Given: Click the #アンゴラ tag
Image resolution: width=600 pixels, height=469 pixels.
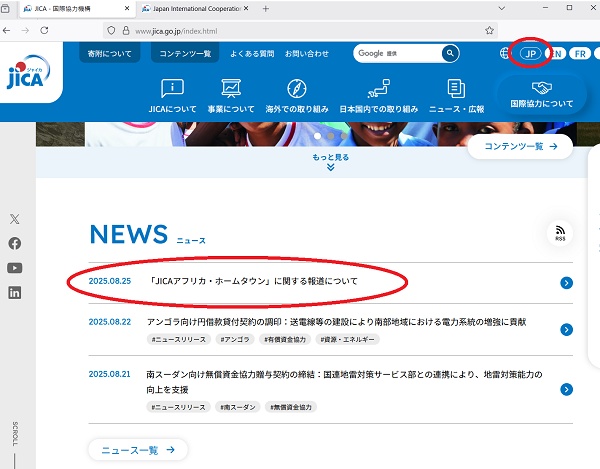Looking at the screenshot, I should point(235,339).
